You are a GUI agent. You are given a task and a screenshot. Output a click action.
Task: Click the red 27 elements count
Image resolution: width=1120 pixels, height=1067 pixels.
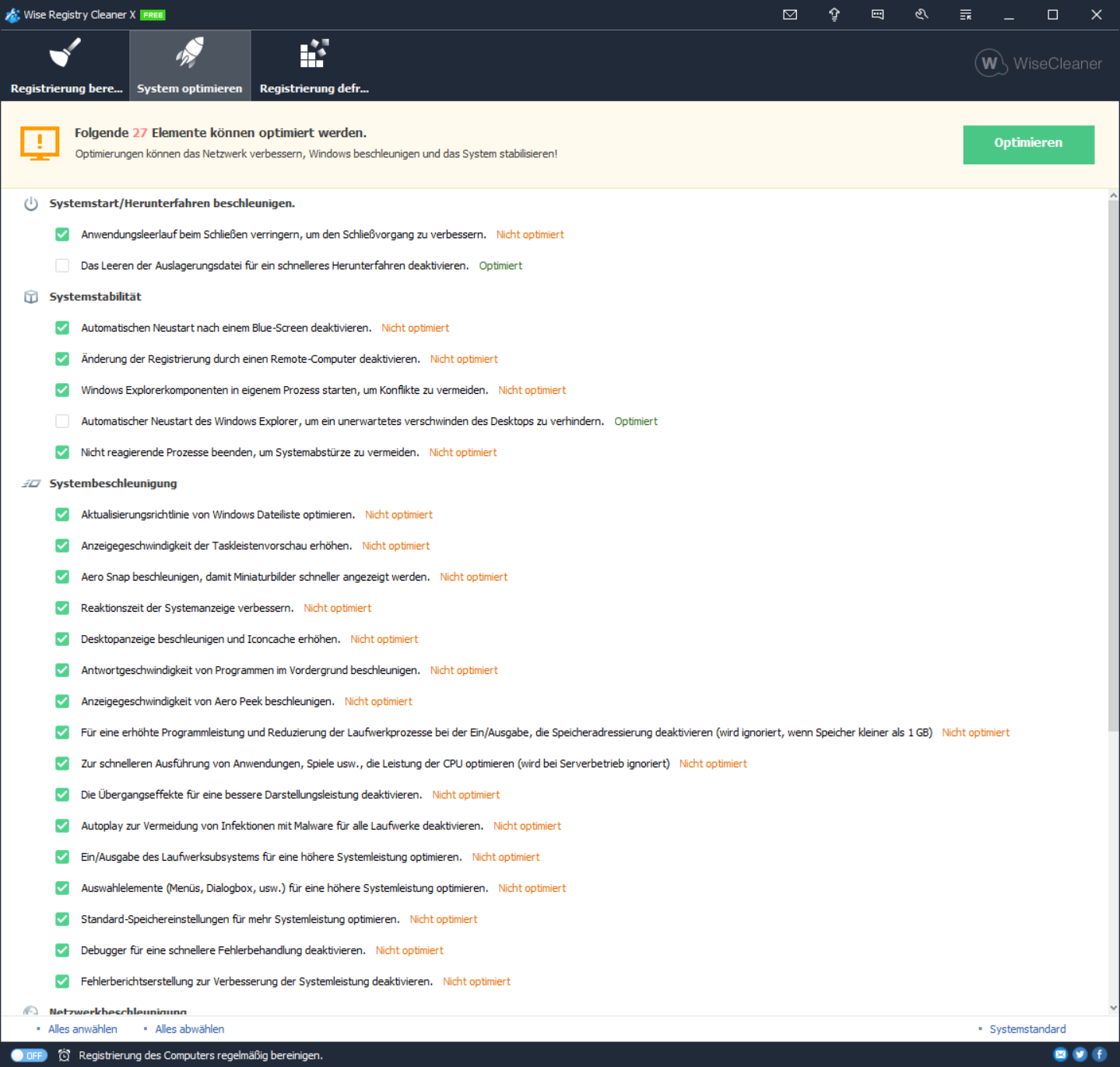click(139, 133)
